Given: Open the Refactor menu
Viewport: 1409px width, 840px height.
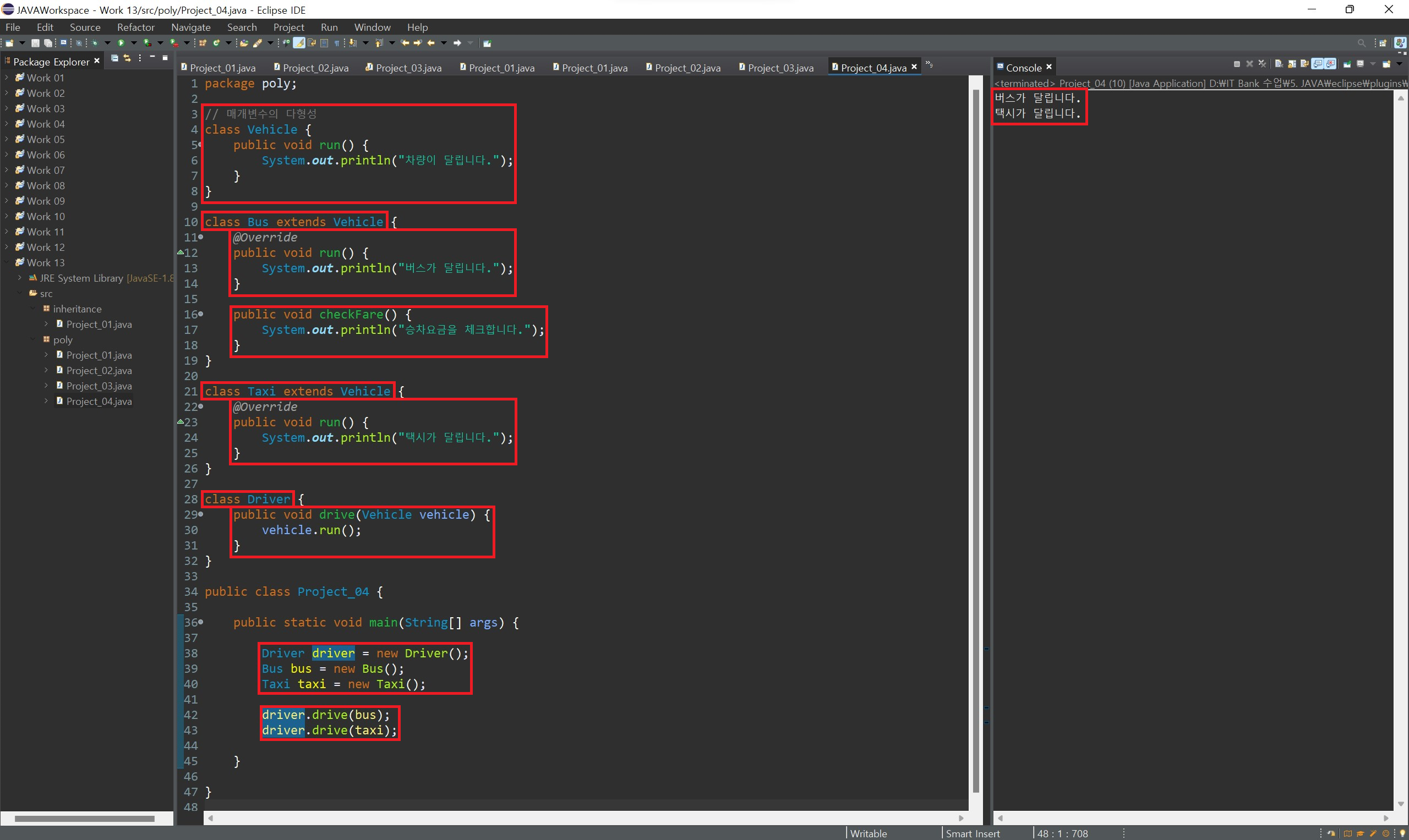Looking at the screenshot, I should pyautogui.click(x=135, y=27).
